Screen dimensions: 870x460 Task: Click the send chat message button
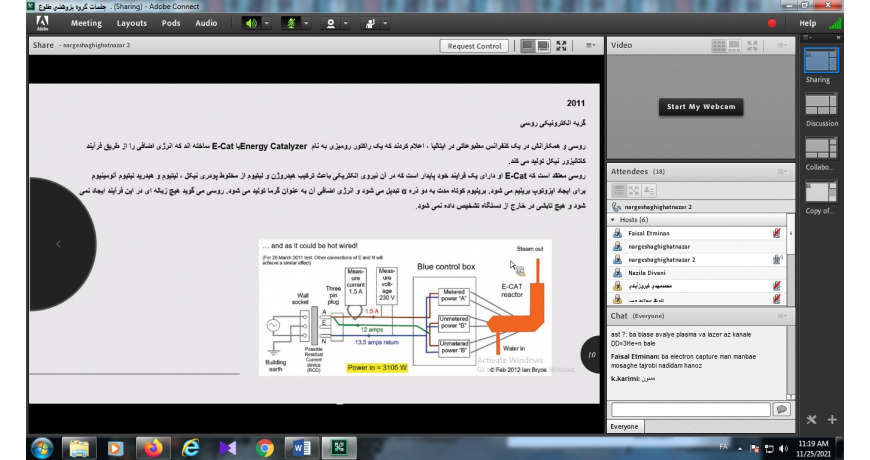pyautogui.click(x=782, y=410)
